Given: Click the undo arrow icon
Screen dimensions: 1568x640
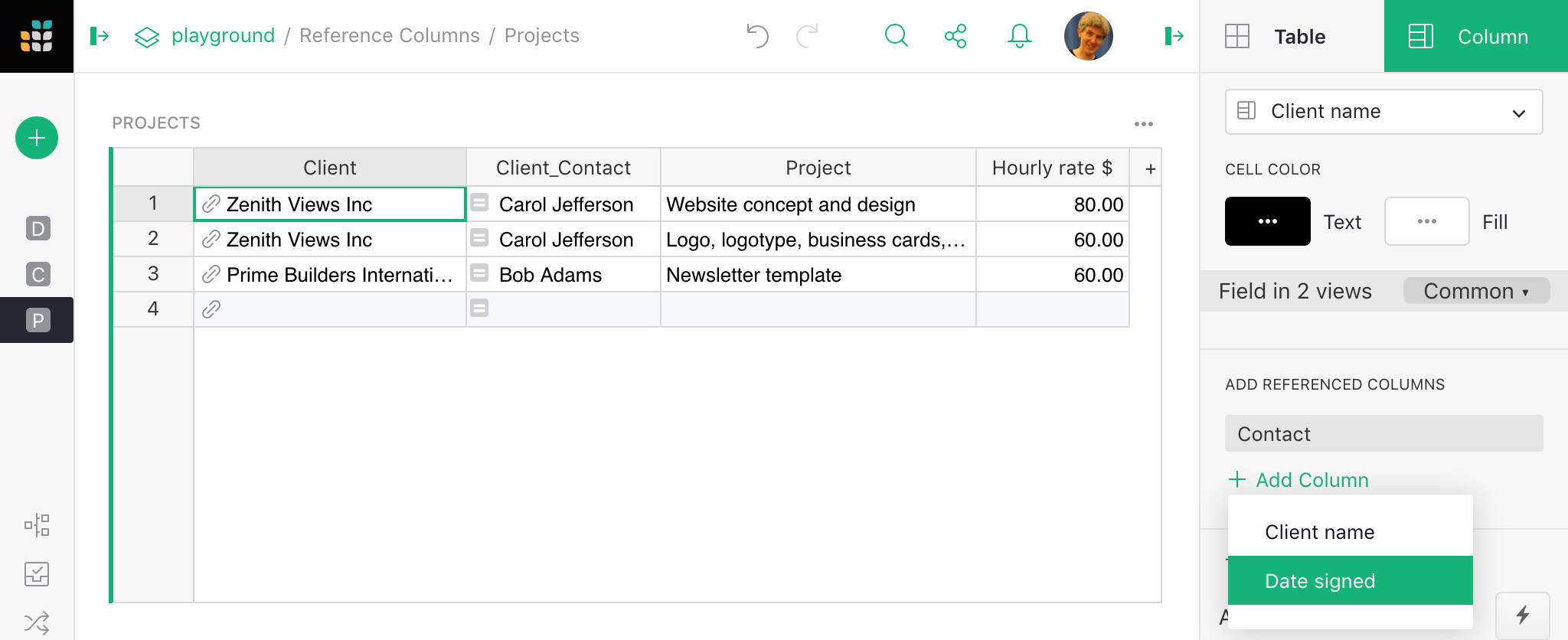Looking at the screenshot, I should click(756, 36).
